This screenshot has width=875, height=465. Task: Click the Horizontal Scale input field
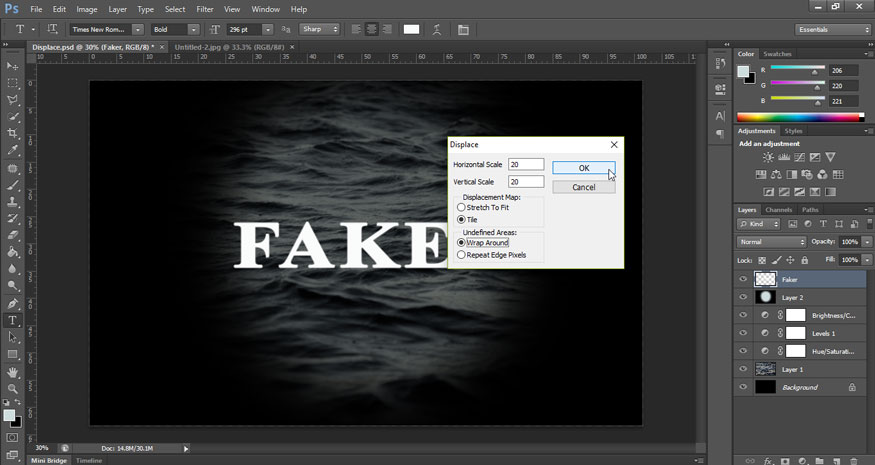(x=526, y=164)
